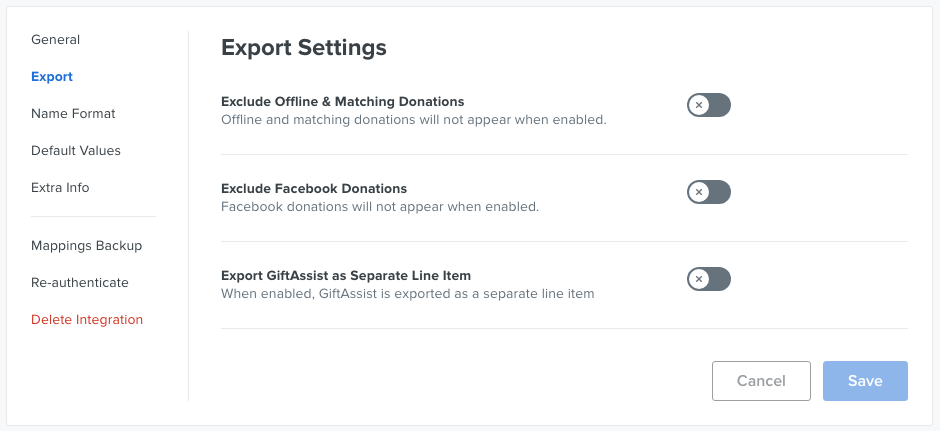Image resolution: width=940 pixels, height=431 pixels.
Task: Click the Exclude Facebook Donations label text
Action: pos(314,188)
